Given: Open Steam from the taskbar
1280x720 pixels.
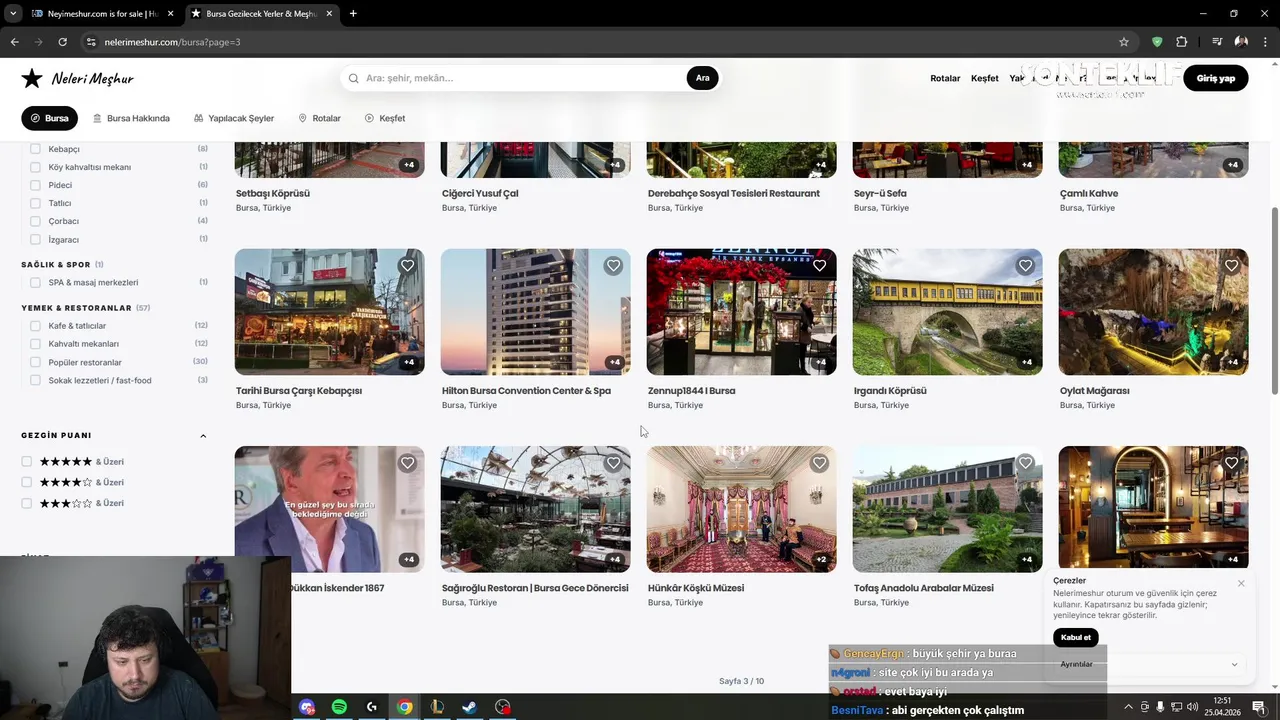Looking at the screenshot, I should coord(469,707).
